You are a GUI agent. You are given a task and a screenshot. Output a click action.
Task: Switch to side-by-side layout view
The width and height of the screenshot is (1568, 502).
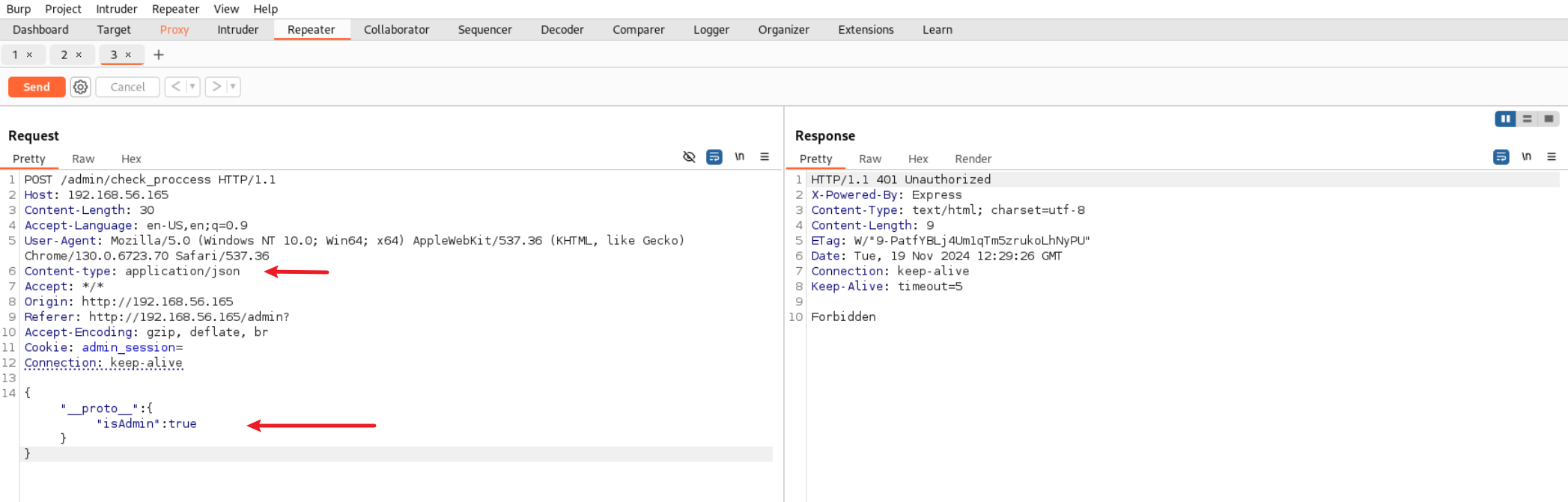click(x=1504, y=119)
